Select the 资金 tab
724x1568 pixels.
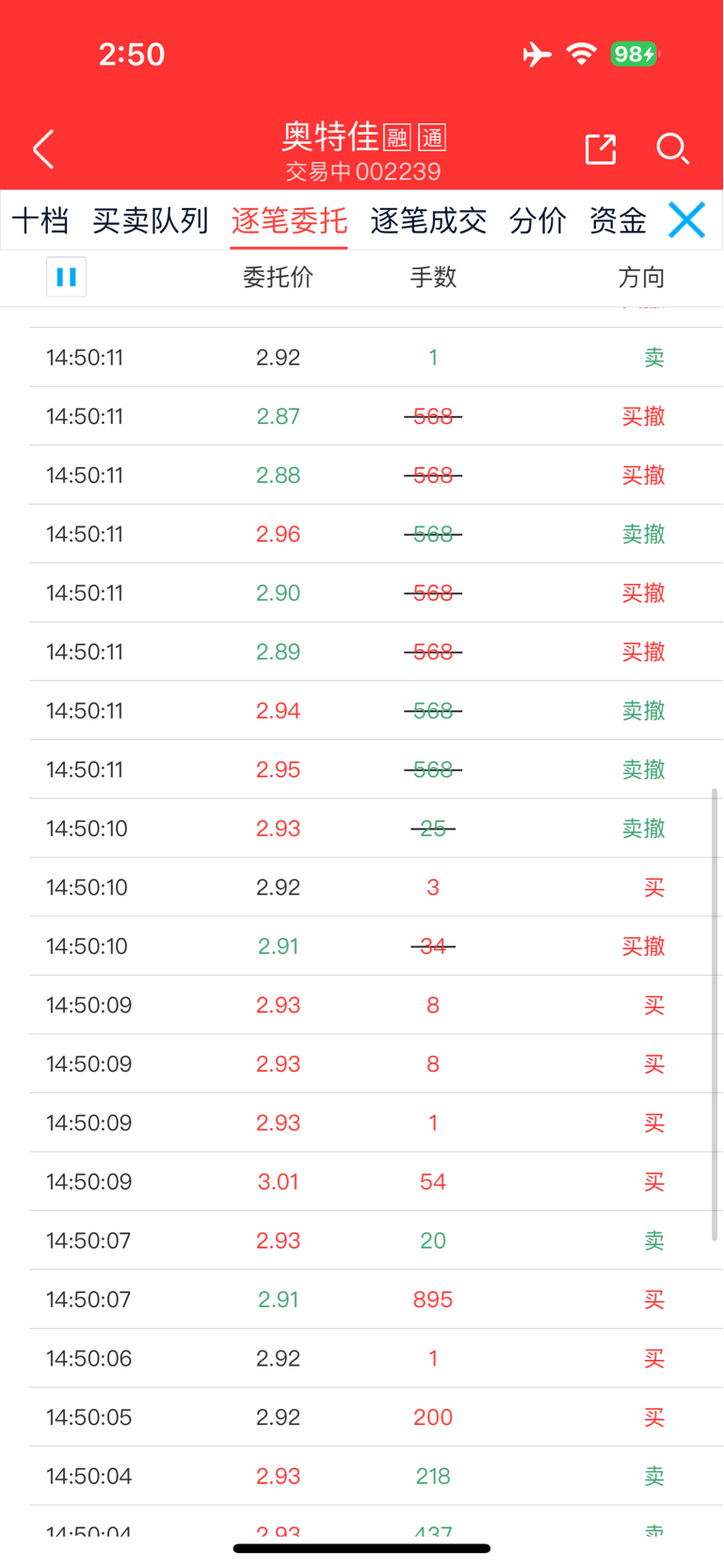[x=618, y=220]
